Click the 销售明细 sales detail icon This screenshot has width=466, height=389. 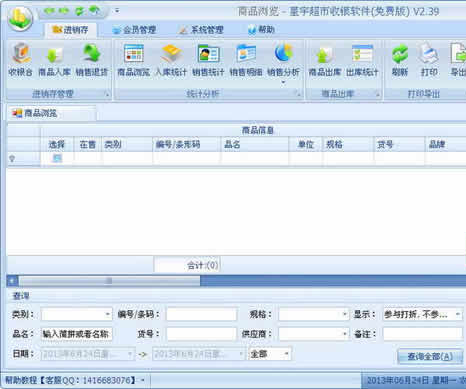(x=246, y=60)
